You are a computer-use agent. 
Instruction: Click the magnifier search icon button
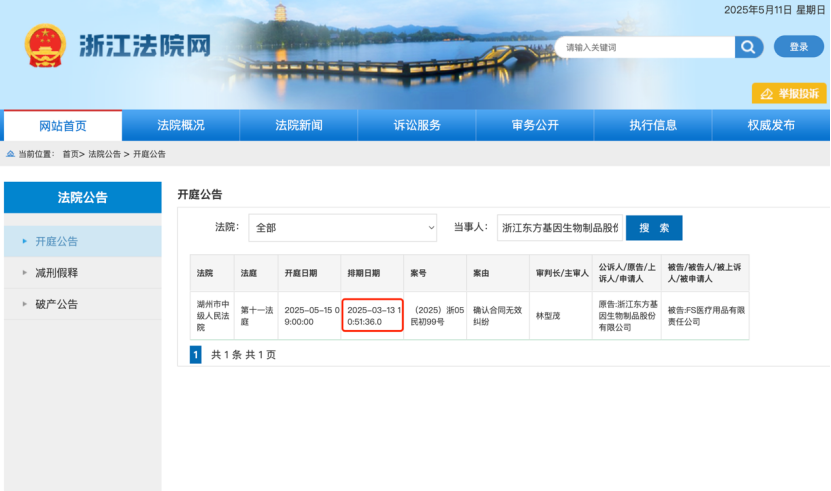(x=748, y=47)
